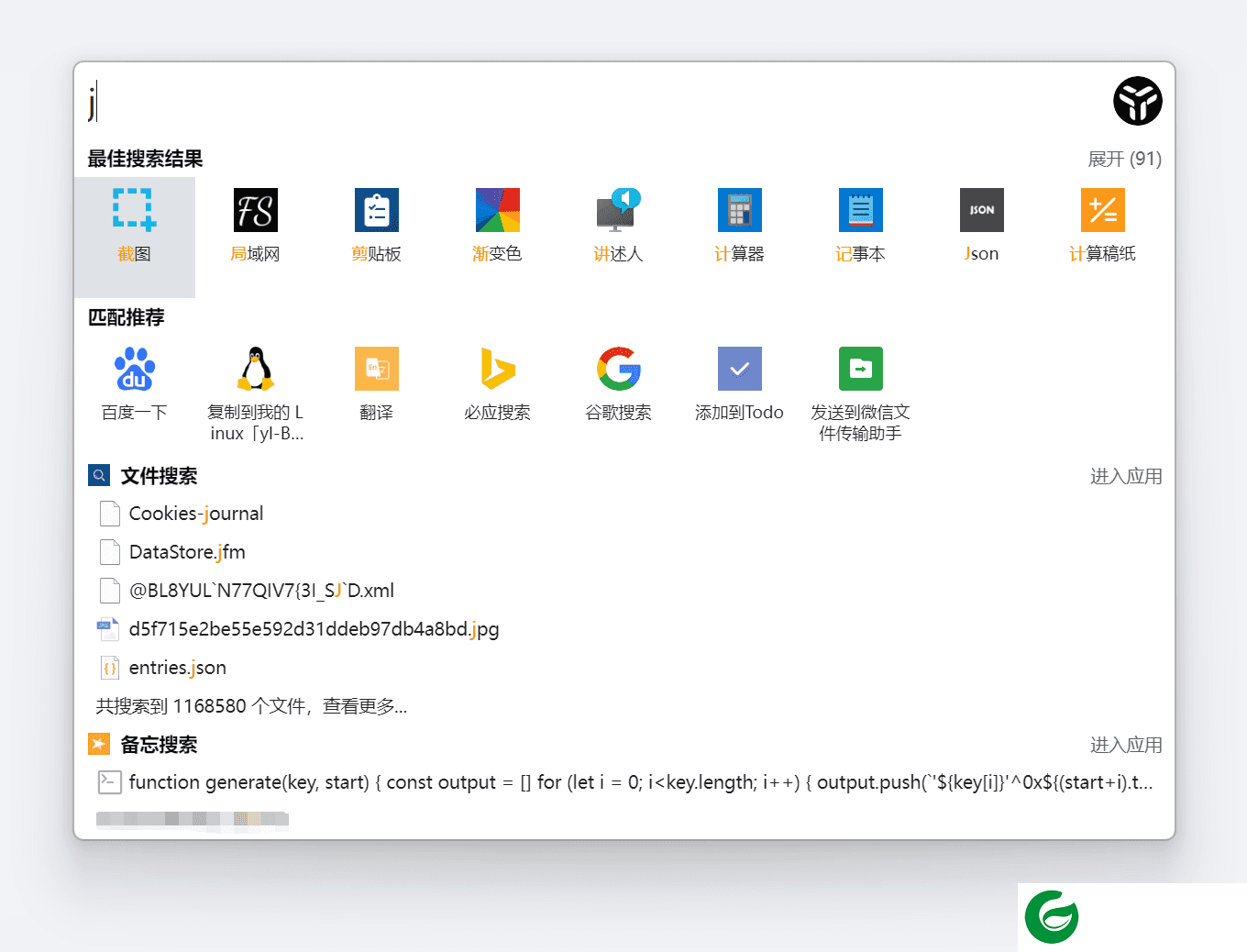Open file Cookies-journal
Image resolution: width=1247 pixels, height=952 pixels.
point(624,514)
